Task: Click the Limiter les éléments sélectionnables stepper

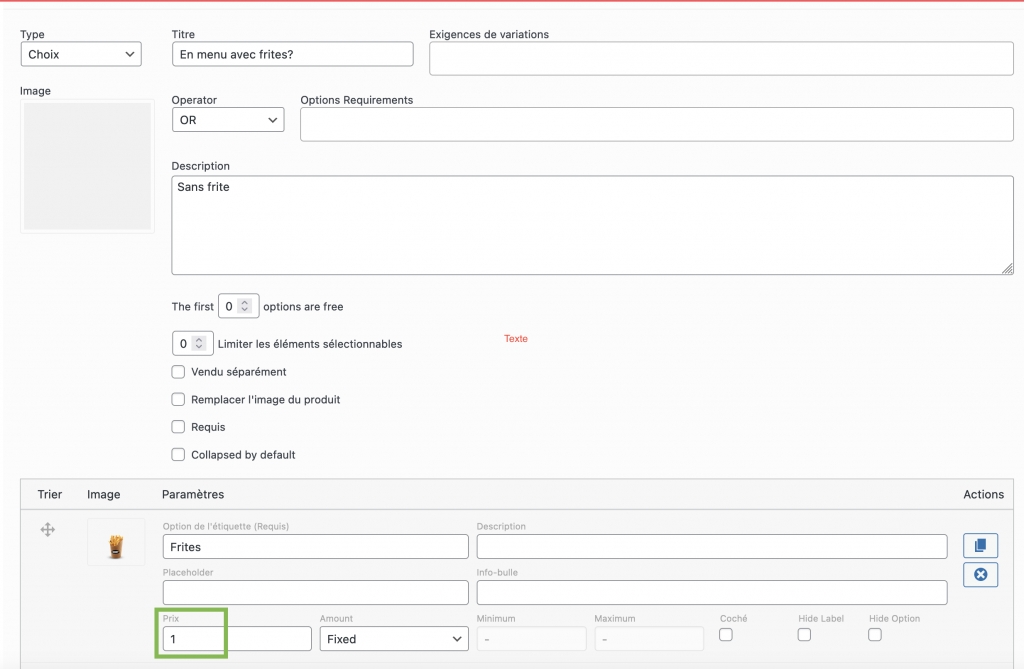Action: (x=192, y=344)
